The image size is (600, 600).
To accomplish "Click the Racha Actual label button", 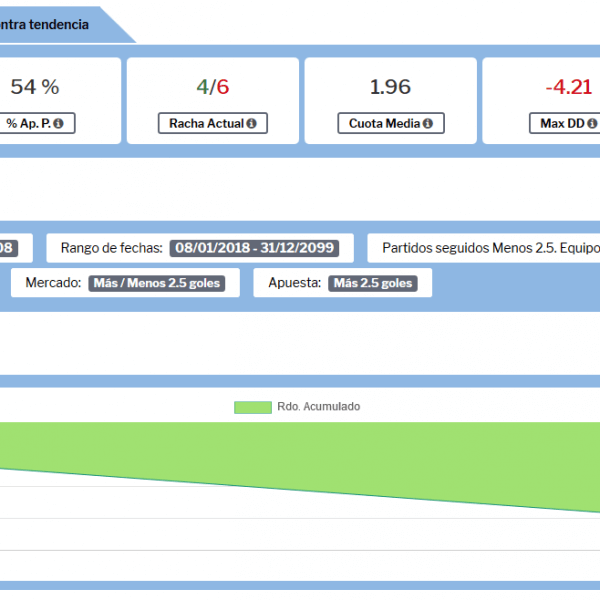I will [213, 123].
